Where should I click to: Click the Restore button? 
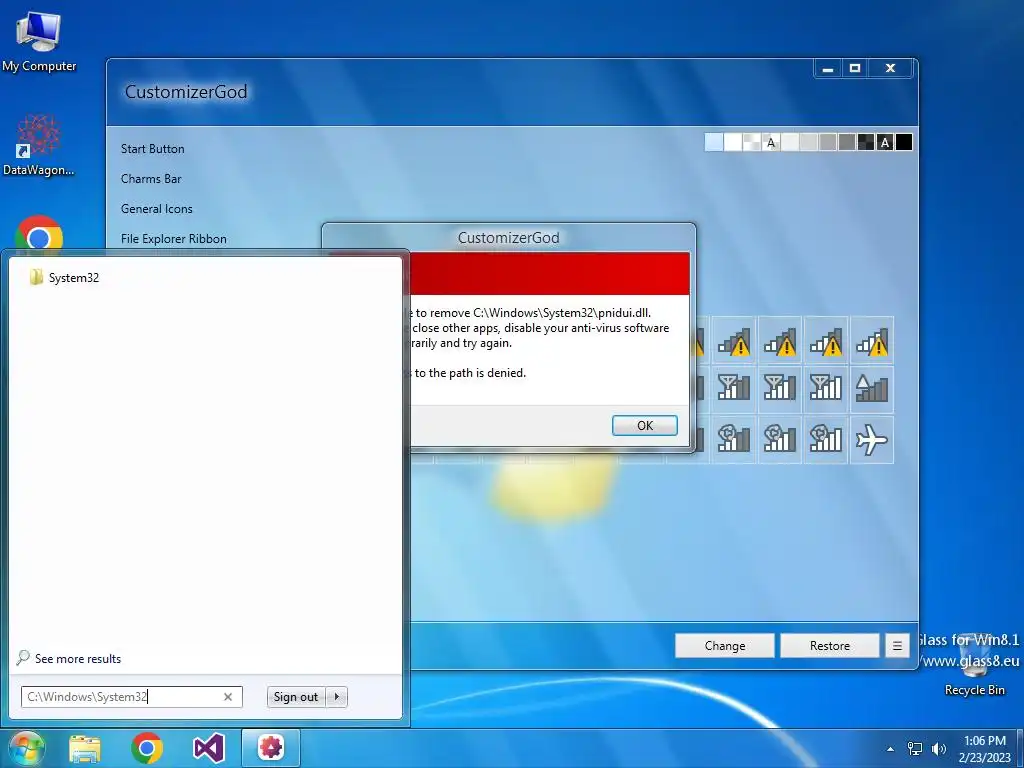[x=830, y=646]
